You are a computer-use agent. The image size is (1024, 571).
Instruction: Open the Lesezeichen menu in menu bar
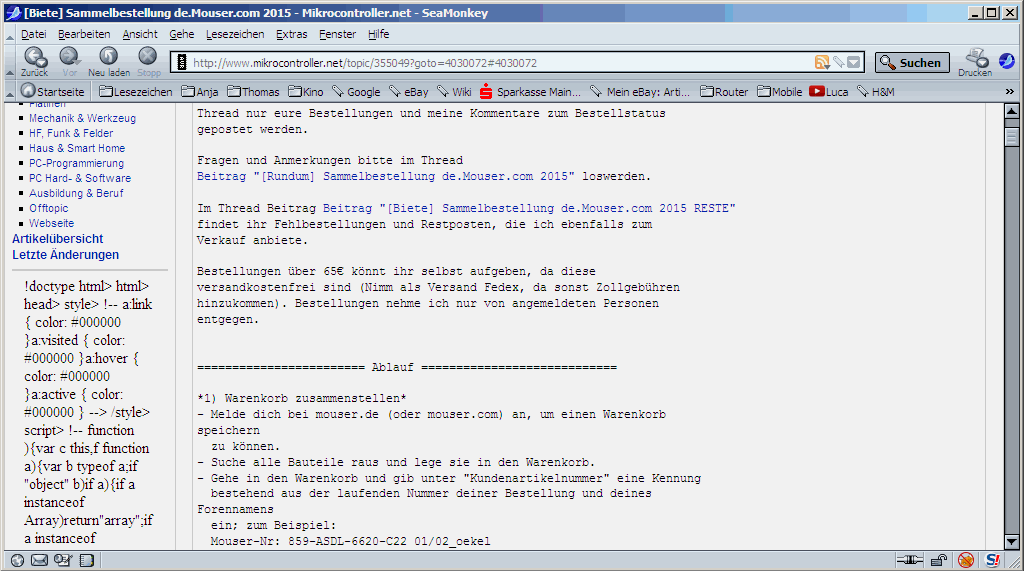coord(235,34)
